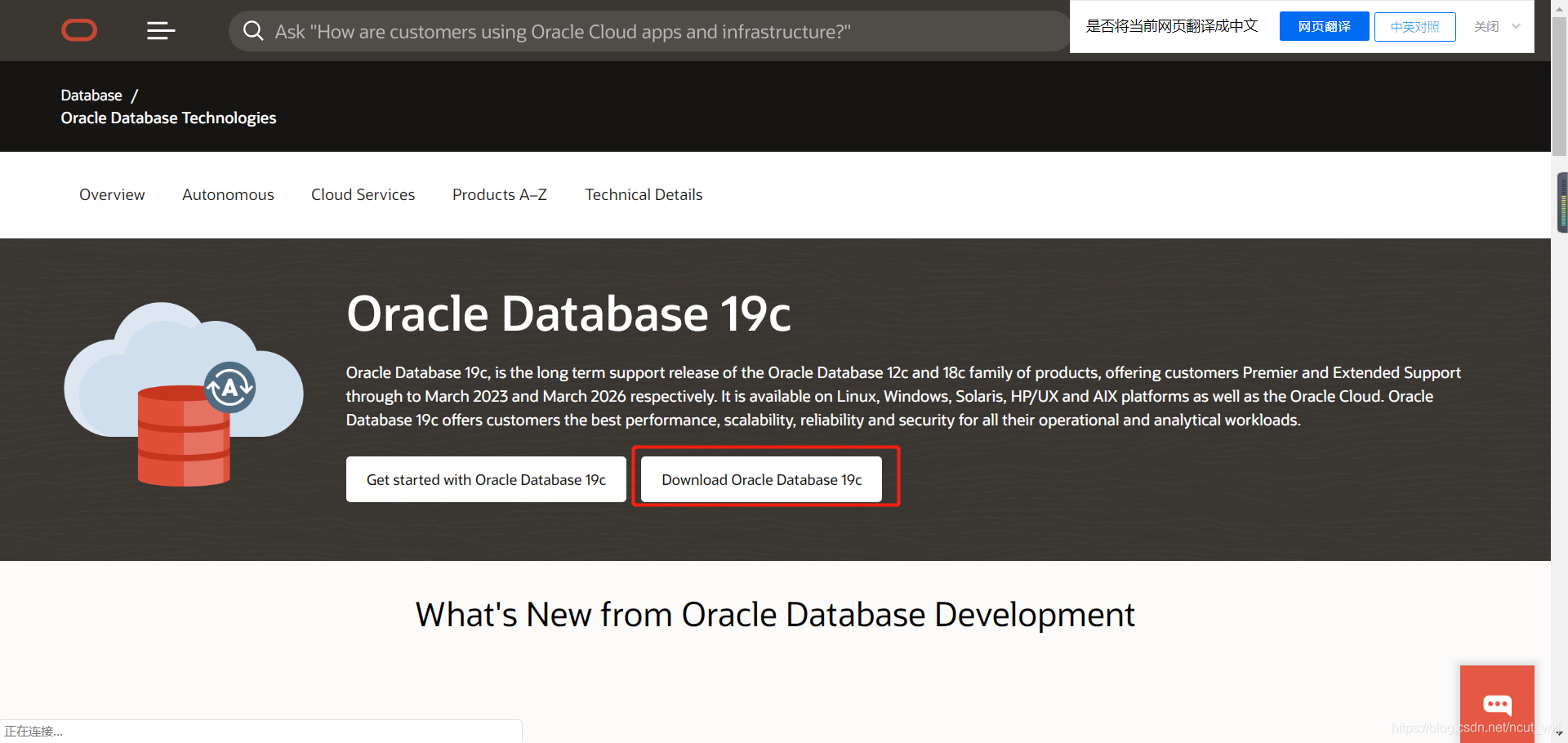Focus the Ask Oracle search field

[649, 31]
